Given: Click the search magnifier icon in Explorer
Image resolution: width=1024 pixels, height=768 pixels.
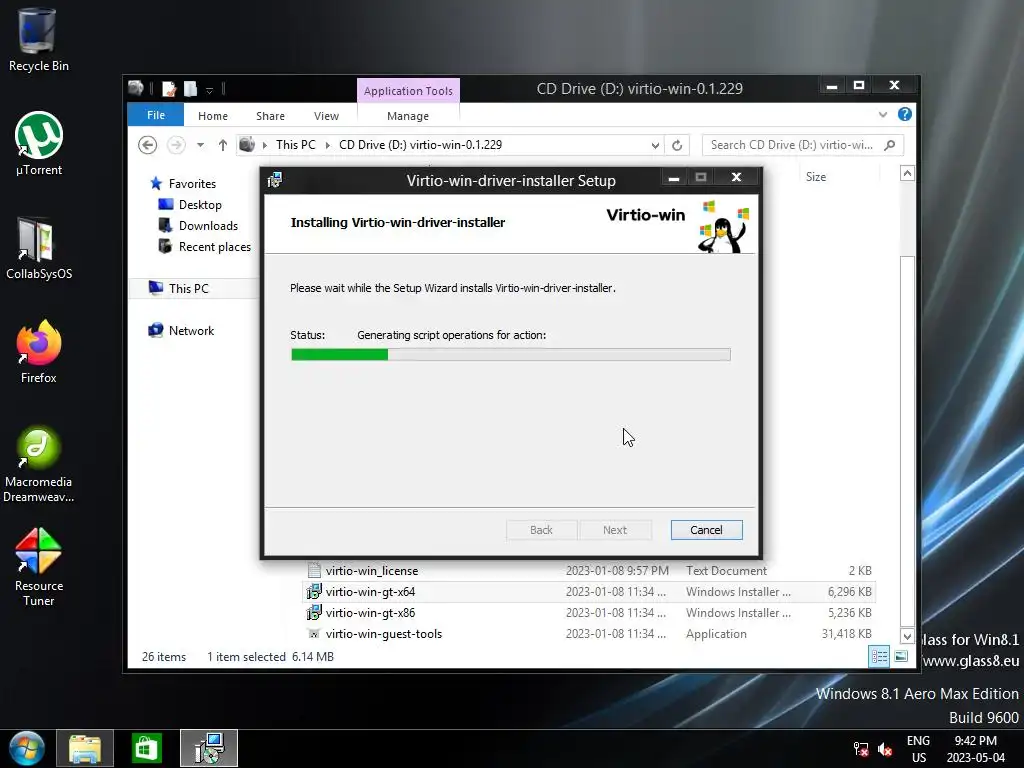Looking at the screenshot, I should (889, 145).
